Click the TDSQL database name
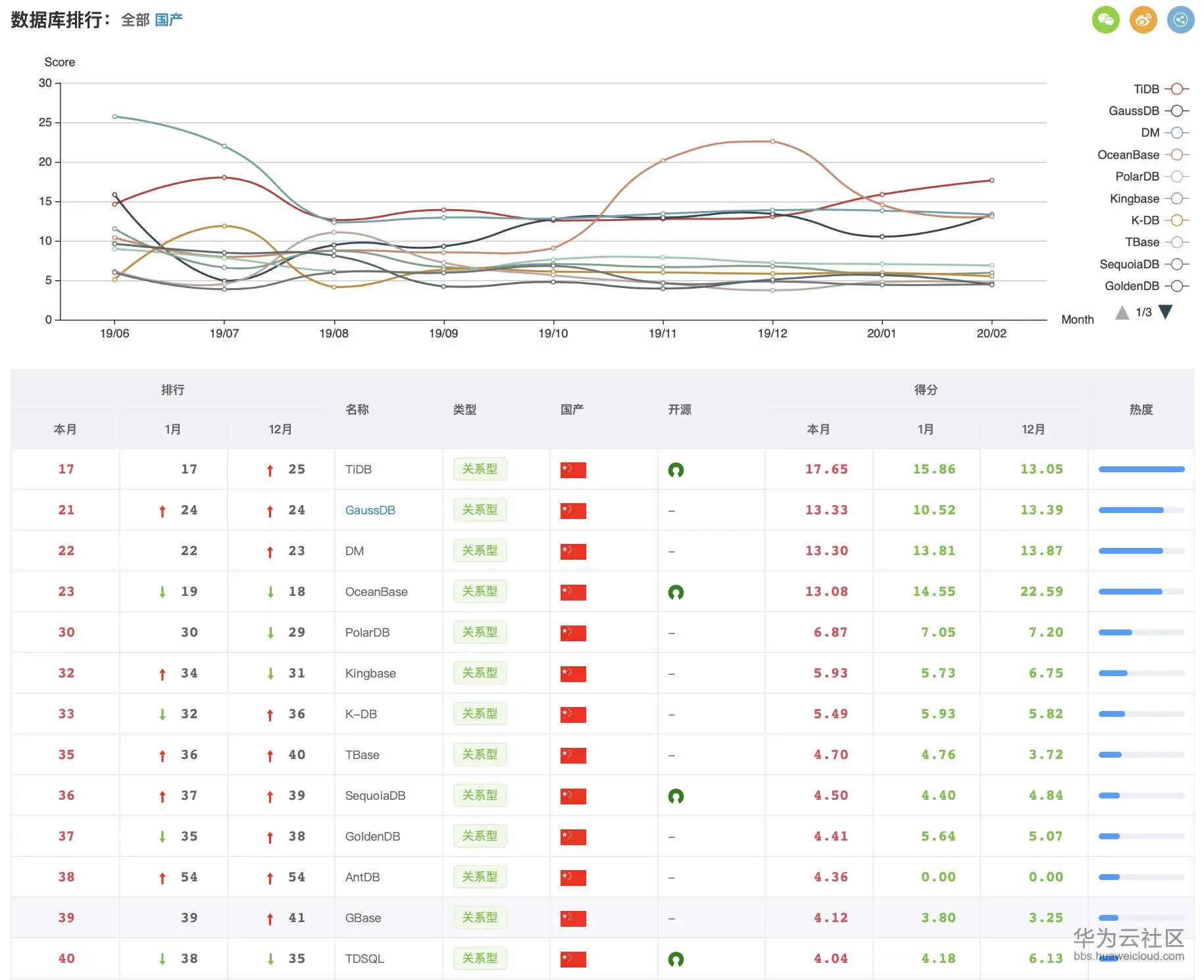Screen dimensions: 1204x980 pos(364,959)
